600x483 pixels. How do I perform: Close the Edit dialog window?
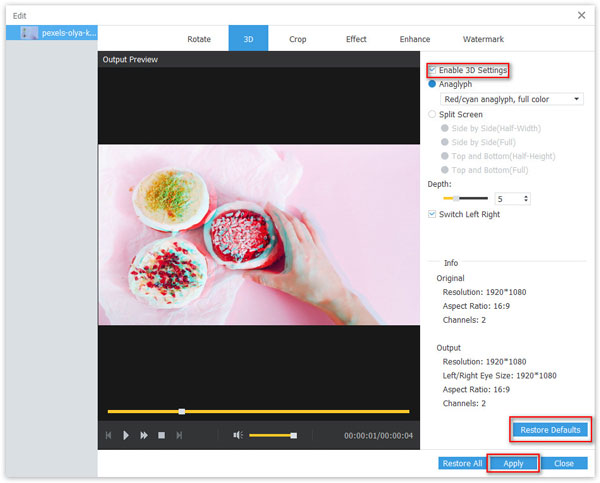click(x=581, y=15)
